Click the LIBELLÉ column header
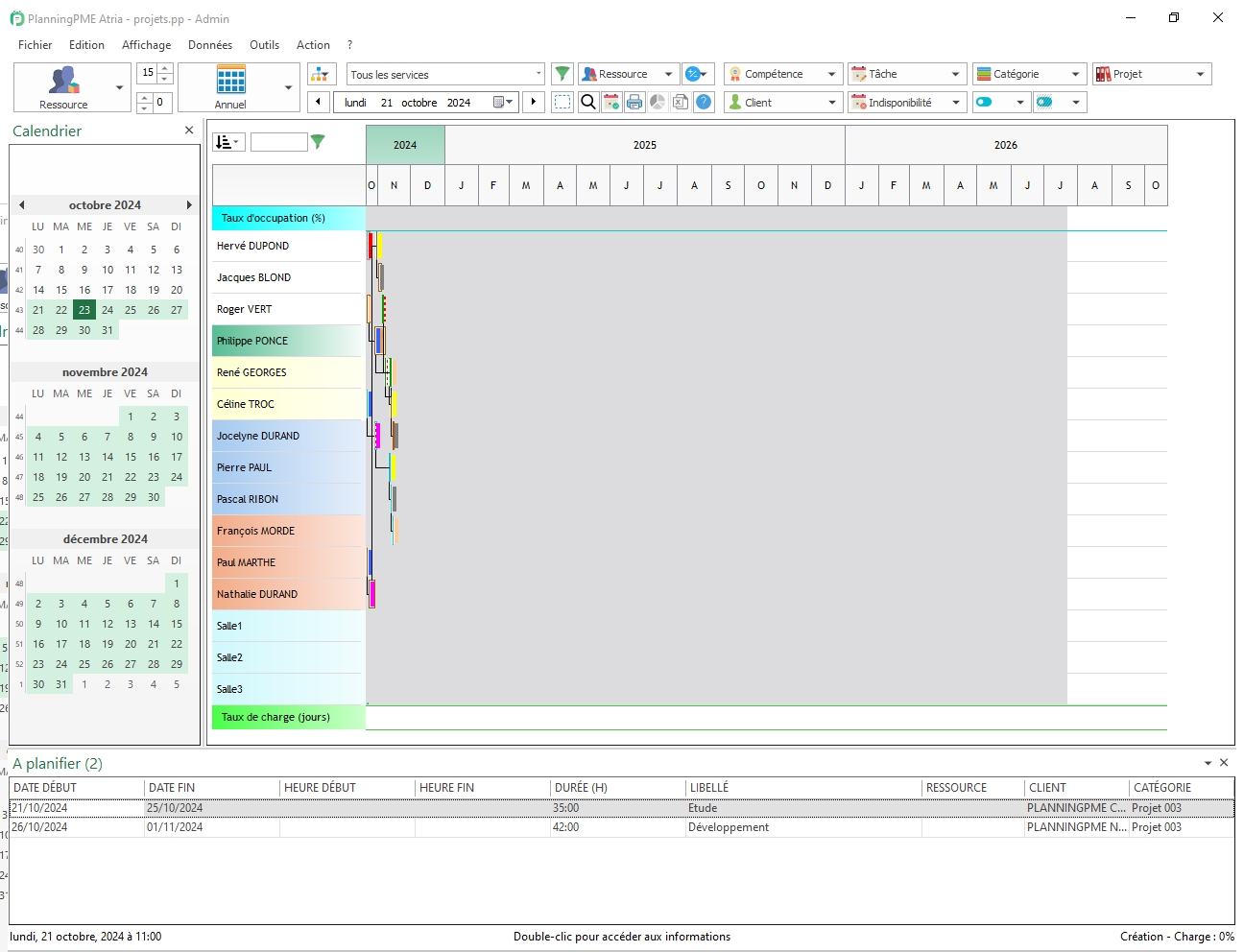This screenshot has height=952, width=1244. [803, 787]
